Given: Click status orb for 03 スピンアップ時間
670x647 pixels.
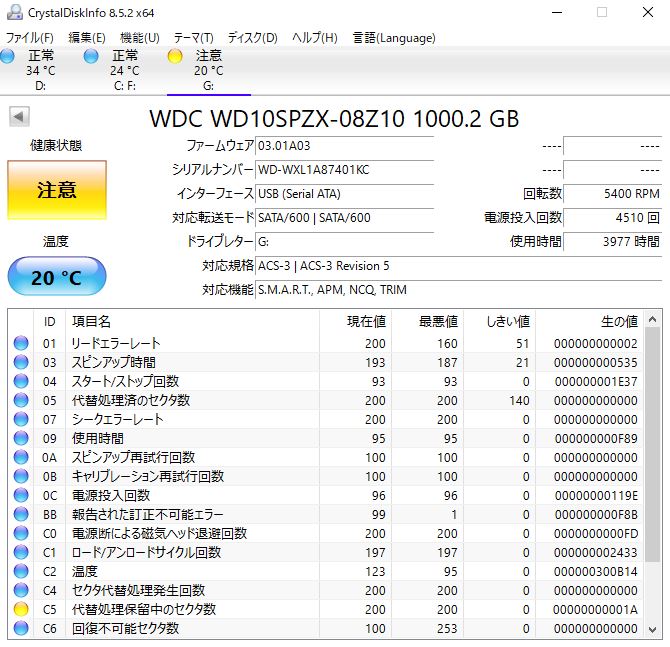Looking at the screenshot, I should (21, 362).
